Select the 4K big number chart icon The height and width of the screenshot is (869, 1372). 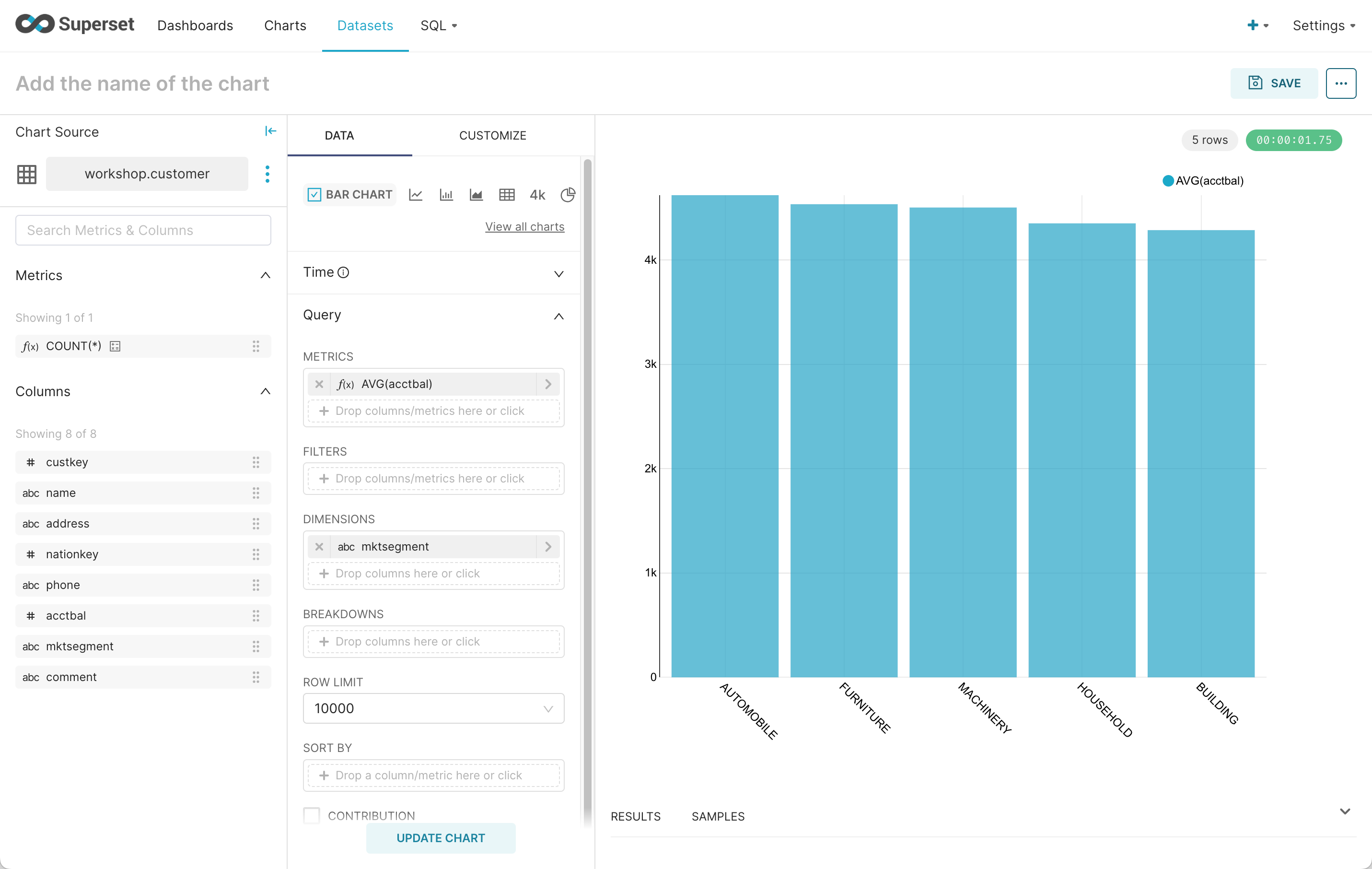537,194
